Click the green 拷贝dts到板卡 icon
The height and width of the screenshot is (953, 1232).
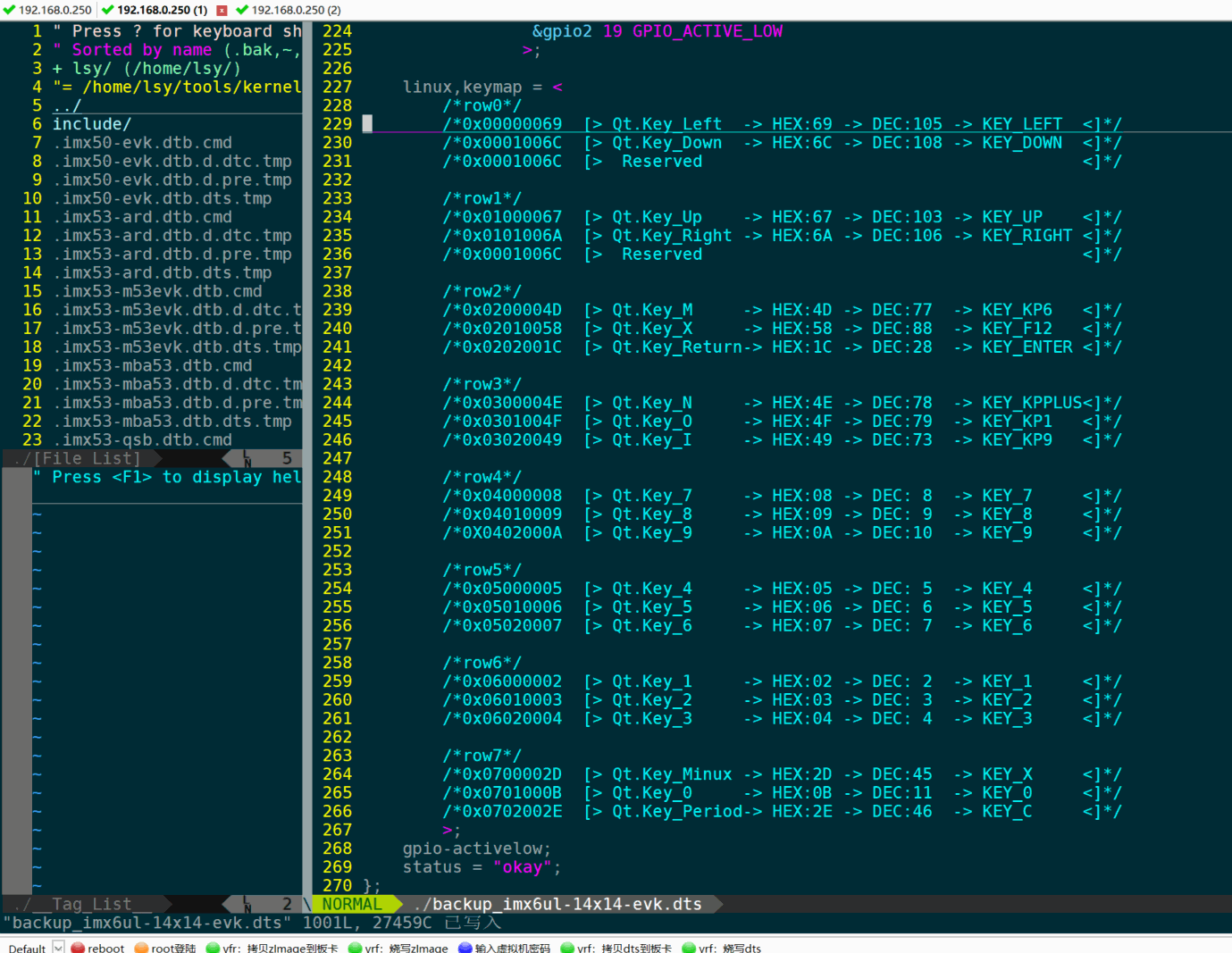pyautogui.click(x=567, y=948)
